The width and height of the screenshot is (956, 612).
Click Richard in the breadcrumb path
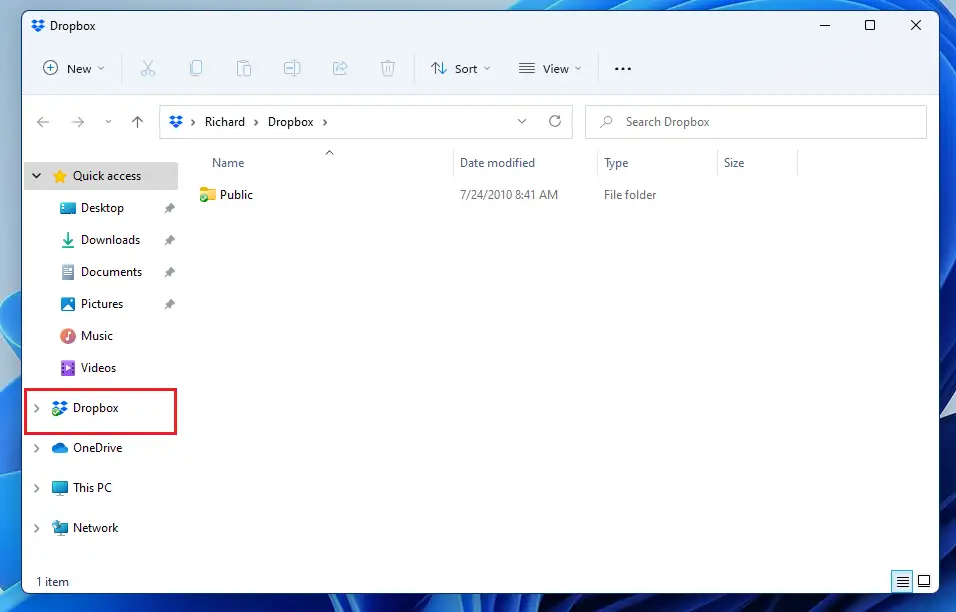pos(224,122)
